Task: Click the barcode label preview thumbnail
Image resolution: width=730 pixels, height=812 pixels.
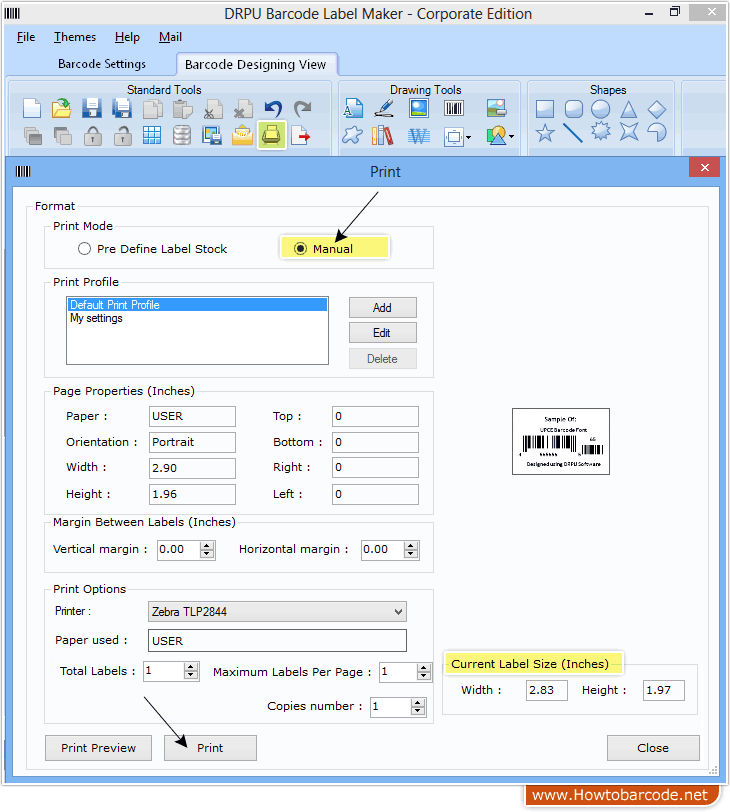Action: pyautogui.click(x=561, y=441)
